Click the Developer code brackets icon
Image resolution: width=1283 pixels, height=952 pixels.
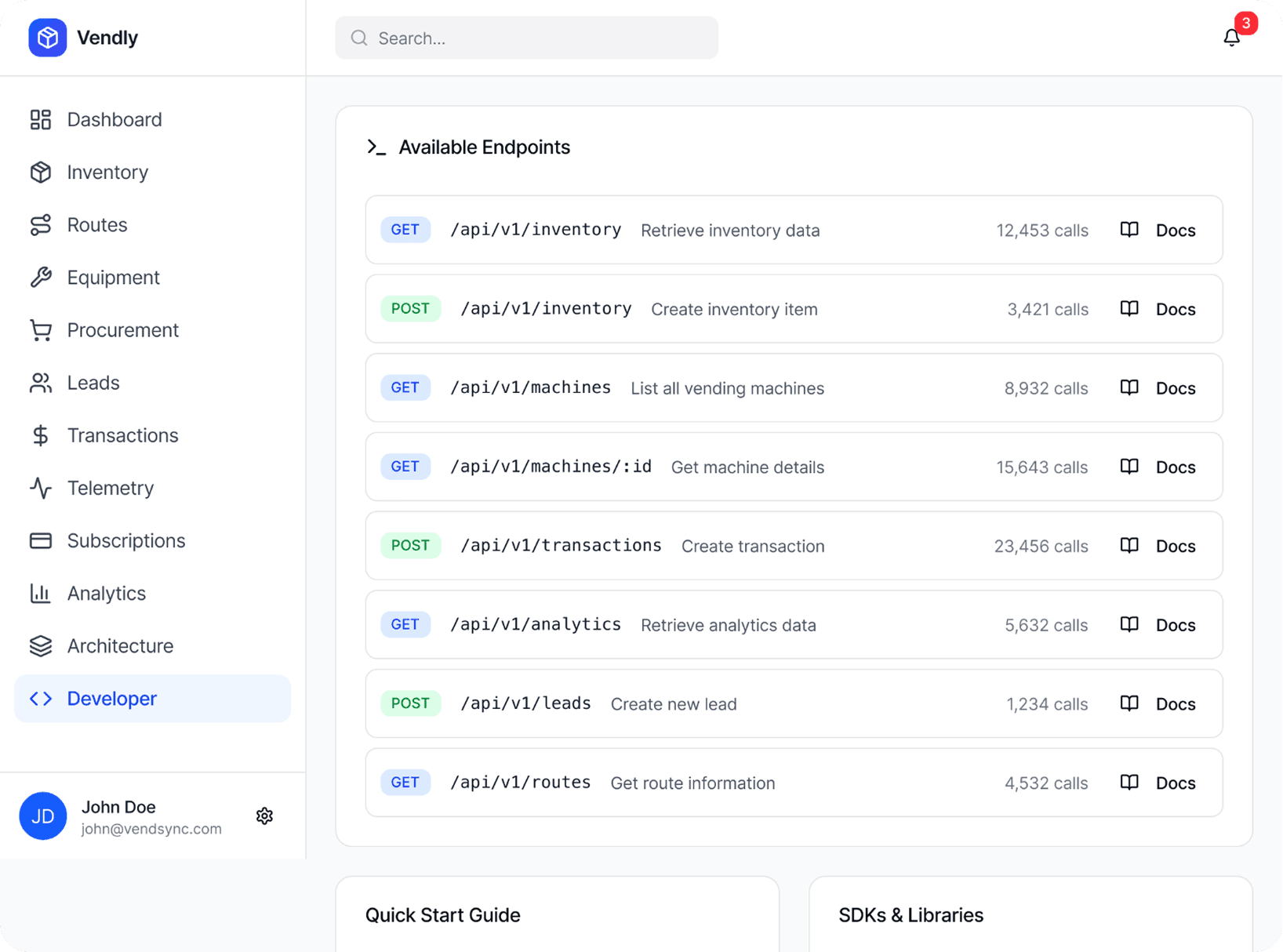[x=41, y=698]
